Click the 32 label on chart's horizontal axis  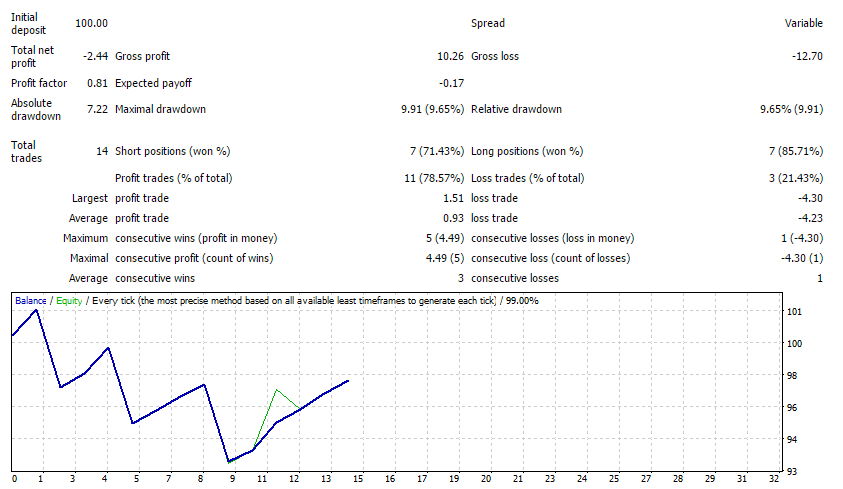pyautogui.click(x=774, y=478)
